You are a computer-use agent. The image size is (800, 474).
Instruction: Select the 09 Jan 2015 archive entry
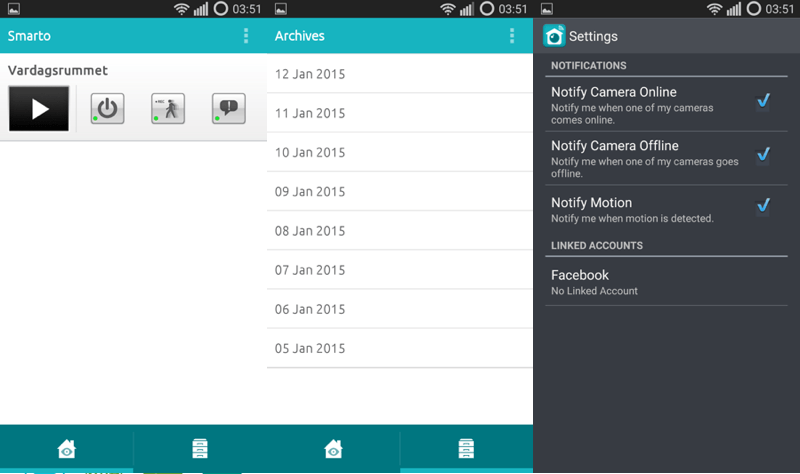click(x=400, y=191)
